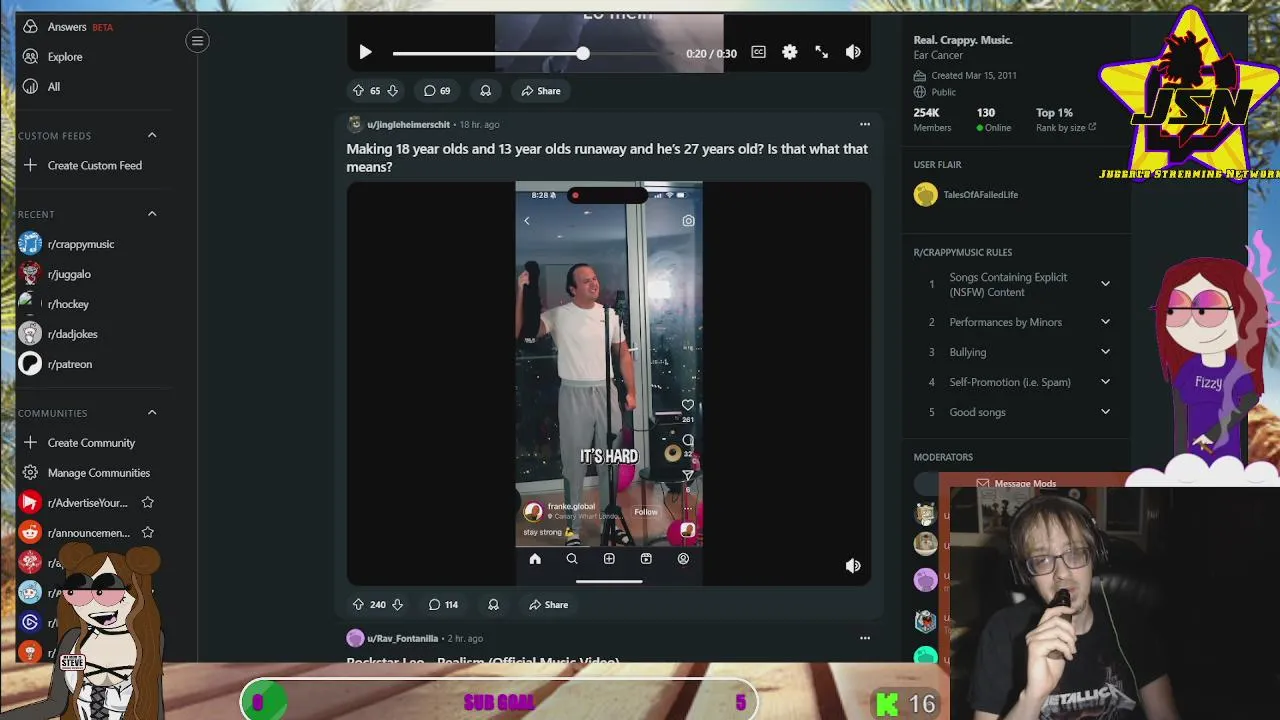Screen dimensions: 1280x720
Task: Message the moderators
Action: pos(1016,484)
